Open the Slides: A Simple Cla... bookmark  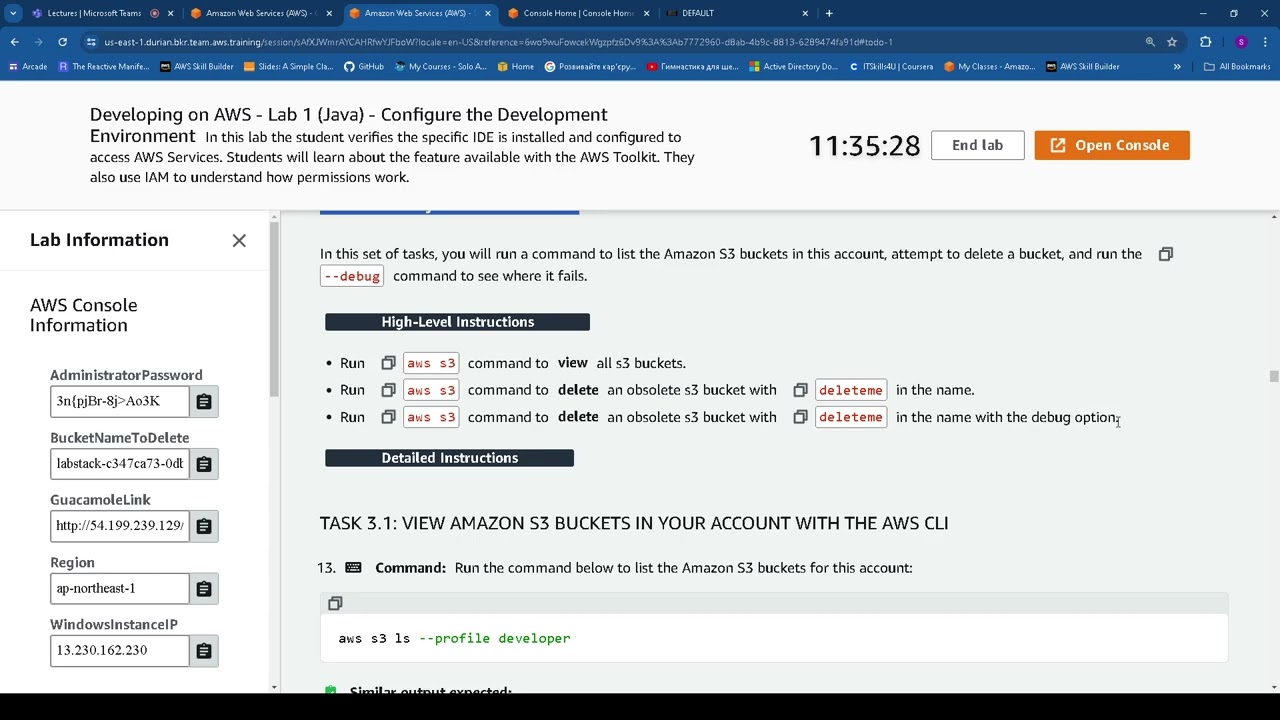[x=287, y=67]
